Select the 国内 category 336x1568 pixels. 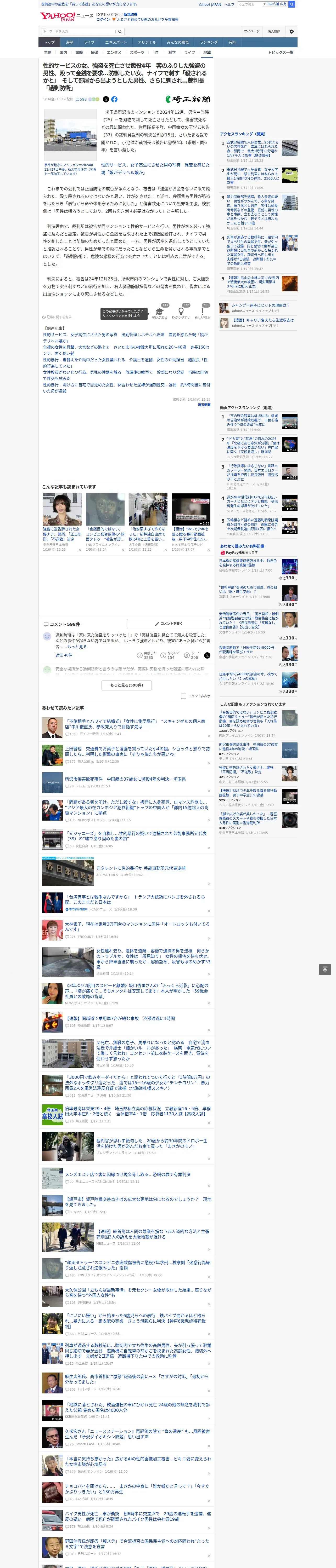[x=63, y=52]
